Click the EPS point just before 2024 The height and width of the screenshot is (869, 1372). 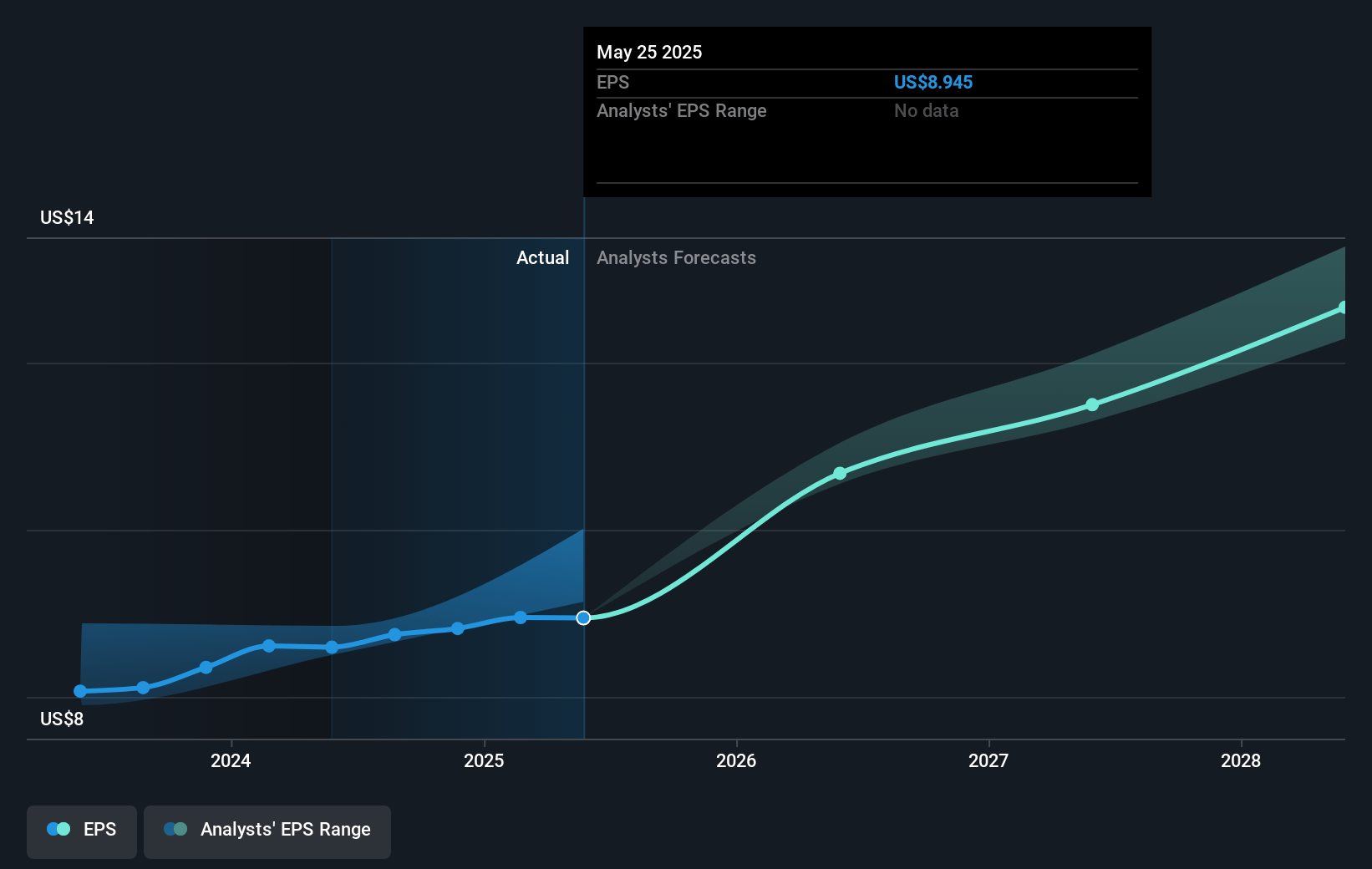(206, 667)
